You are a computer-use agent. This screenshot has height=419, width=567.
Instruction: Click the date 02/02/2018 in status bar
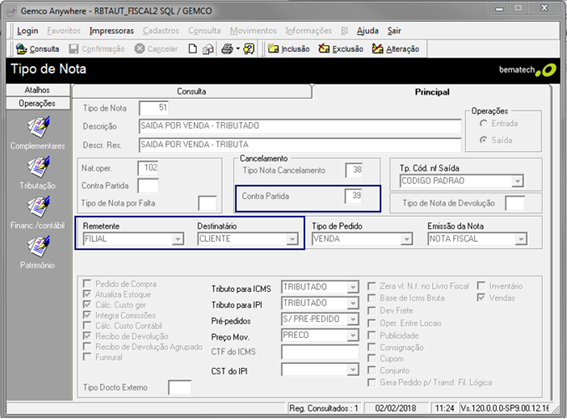(x=396, y=409)
